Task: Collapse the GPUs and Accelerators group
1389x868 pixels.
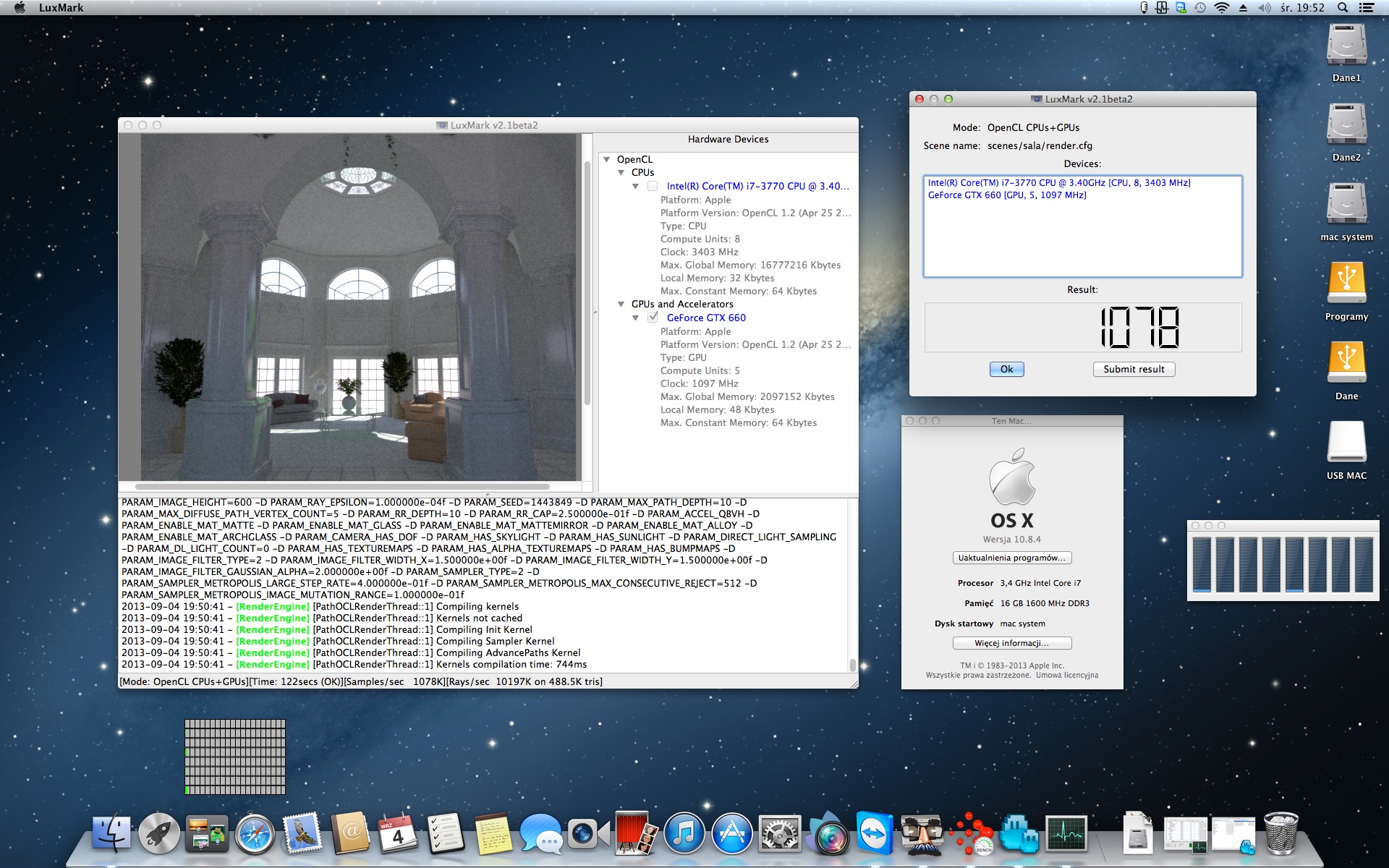Action: [x=621, y=305]
